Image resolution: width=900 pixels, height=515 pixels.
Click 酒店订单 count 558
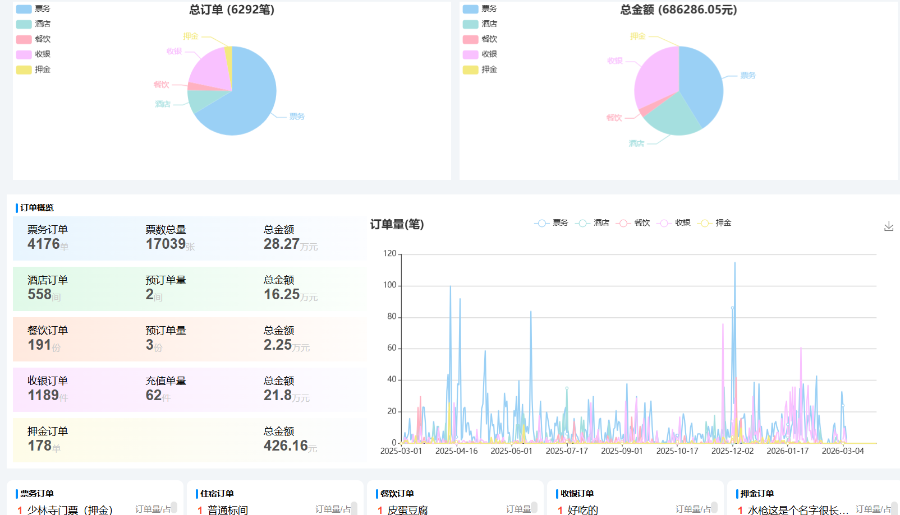tap(40, 295)
